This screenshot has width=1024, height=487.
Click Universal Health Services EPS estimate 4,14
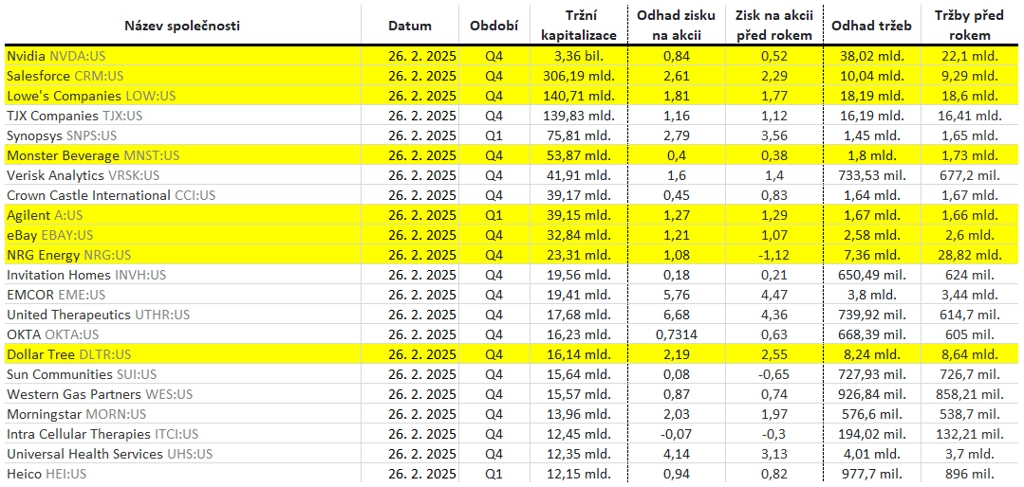(676, 454)
